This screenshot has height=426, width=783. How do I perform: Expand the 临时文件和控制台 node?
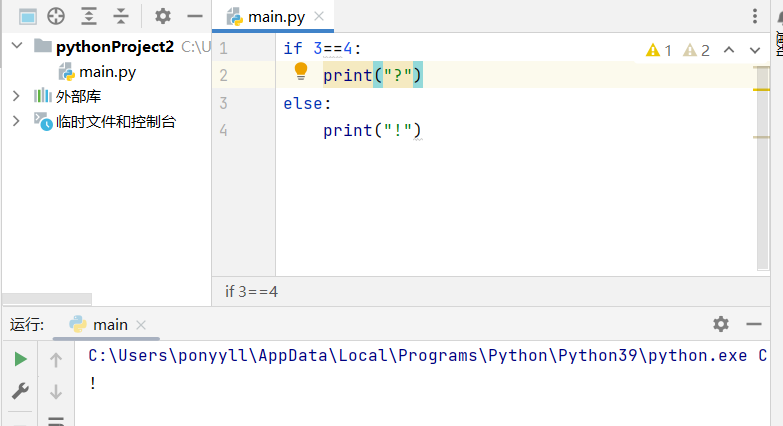(x=16, y=121)
